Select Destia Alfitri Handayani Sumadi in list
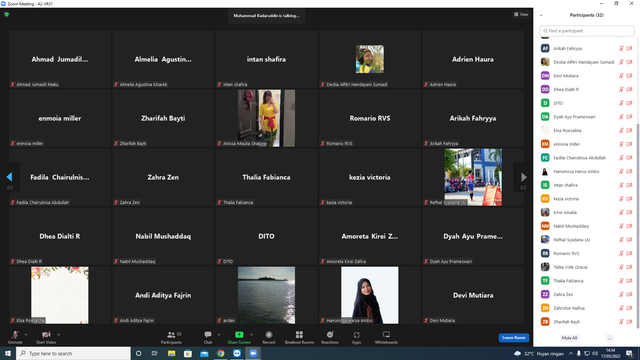 pos(587,62)
